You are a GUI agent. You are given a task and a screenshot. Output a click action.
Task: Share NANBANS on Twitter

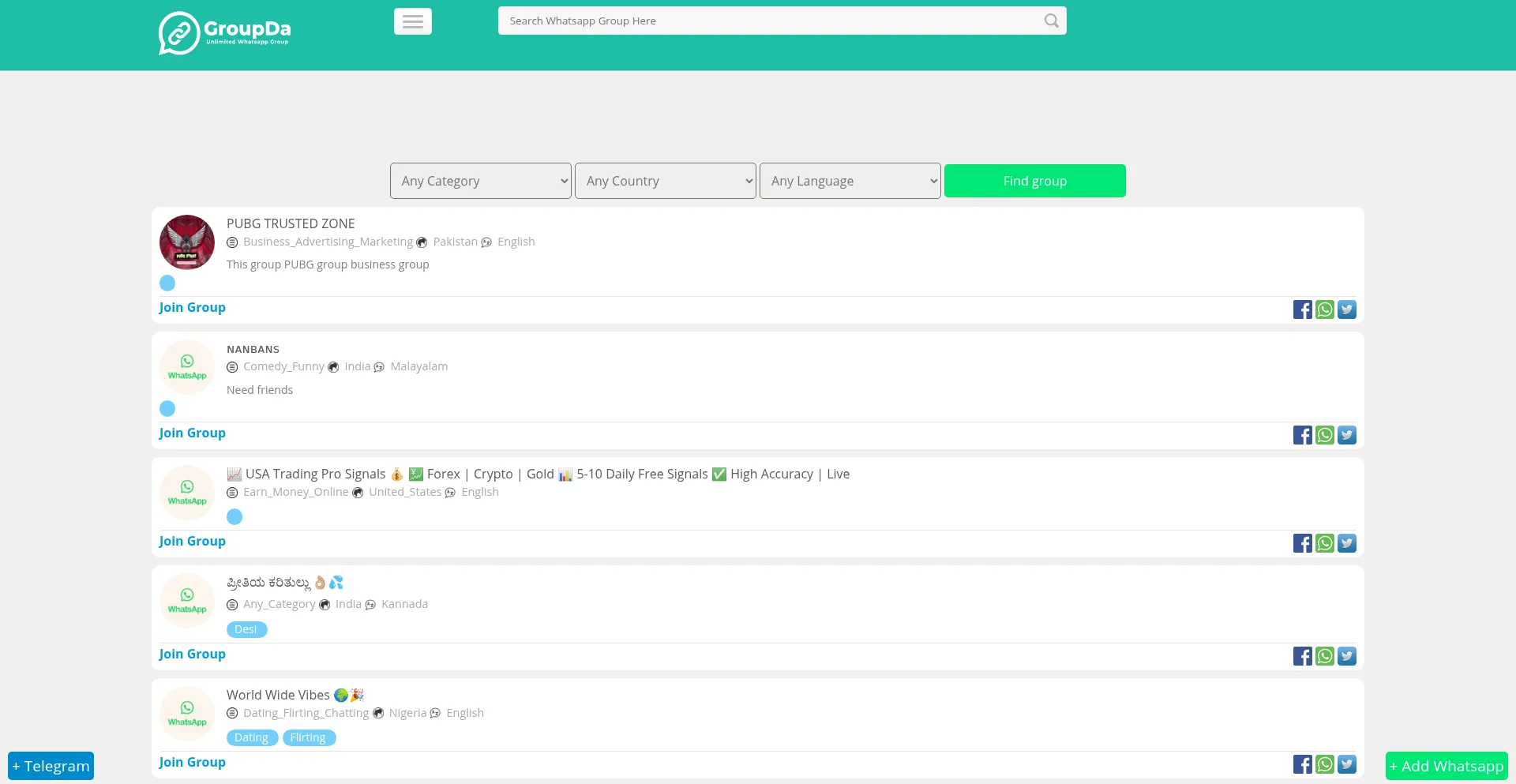click(x=1347, y=435)
